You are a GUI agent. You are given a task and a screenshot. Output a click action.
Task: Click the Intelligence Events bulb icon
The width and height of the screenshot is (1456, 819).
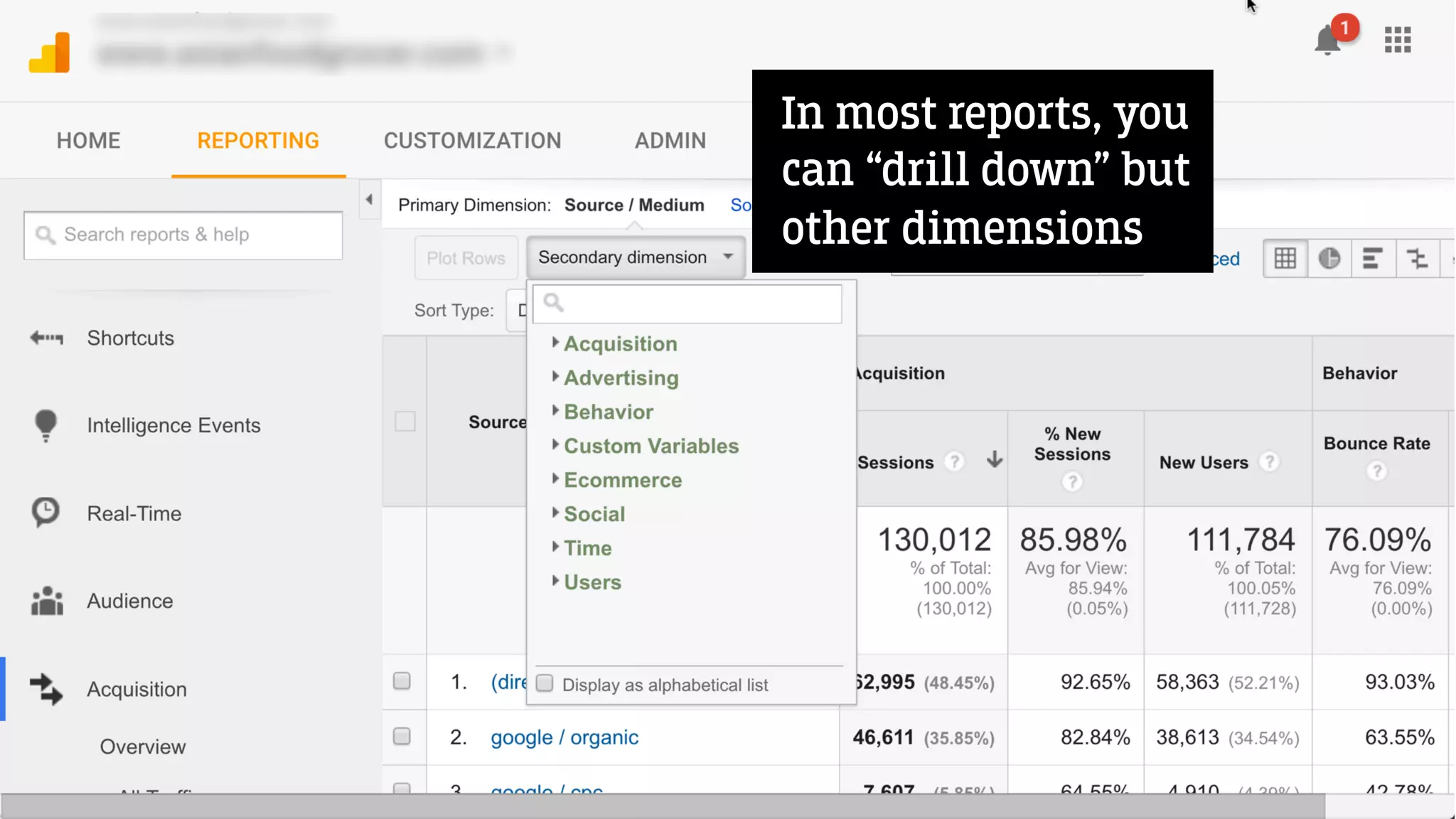[x=46, y=425]
